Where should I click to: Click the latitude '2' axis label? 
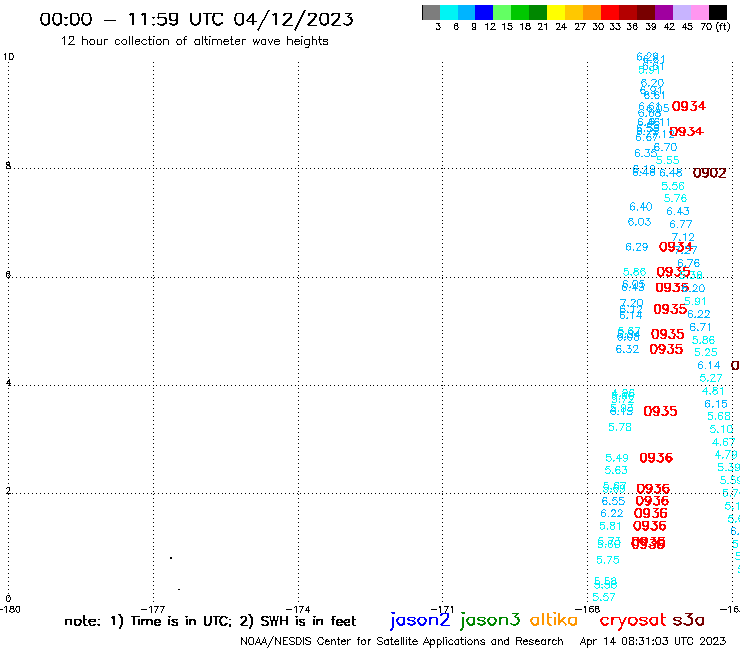[x=8, y=491]
